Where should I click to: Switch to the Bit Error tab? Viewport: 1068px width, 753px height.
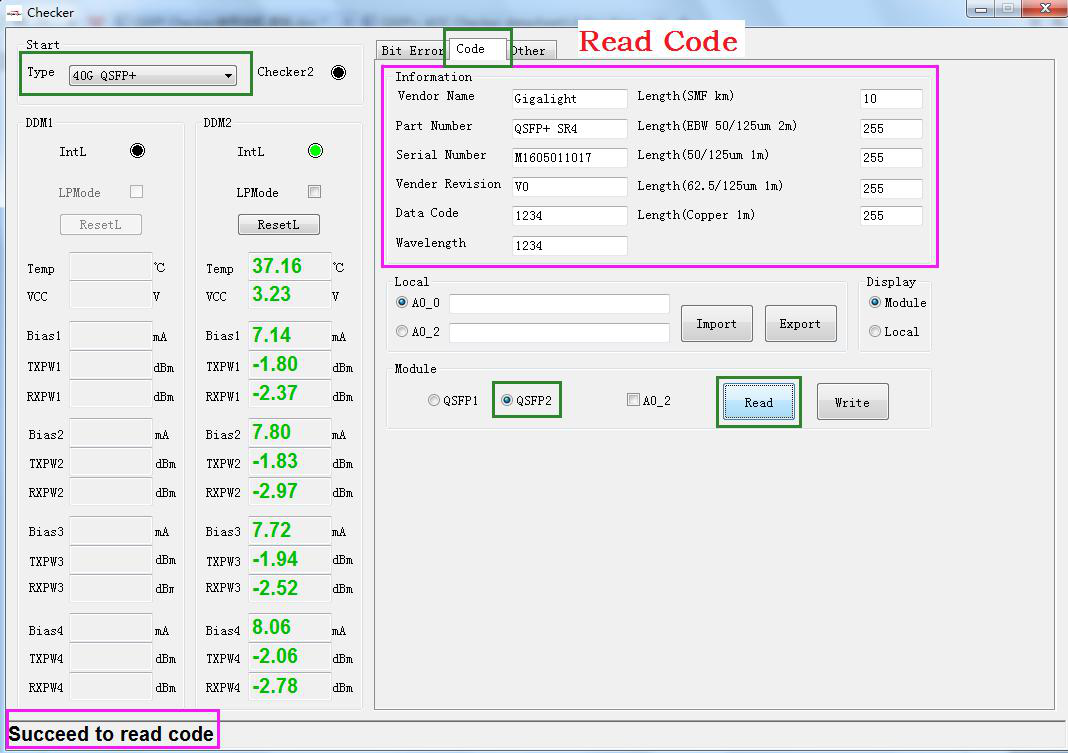[413, 50]
